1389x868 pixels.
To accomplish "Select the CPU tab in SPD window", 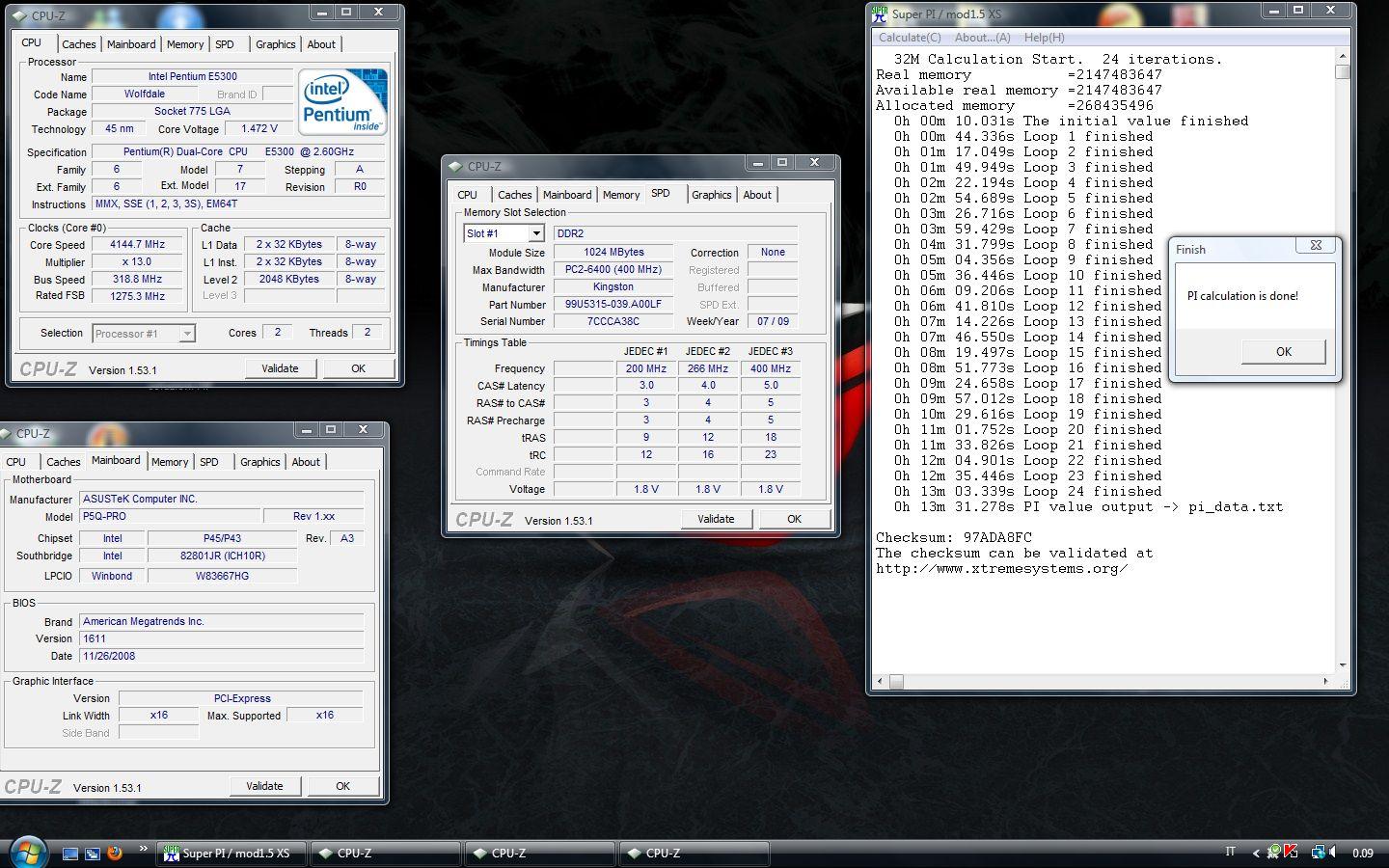I will click(468, 195).
